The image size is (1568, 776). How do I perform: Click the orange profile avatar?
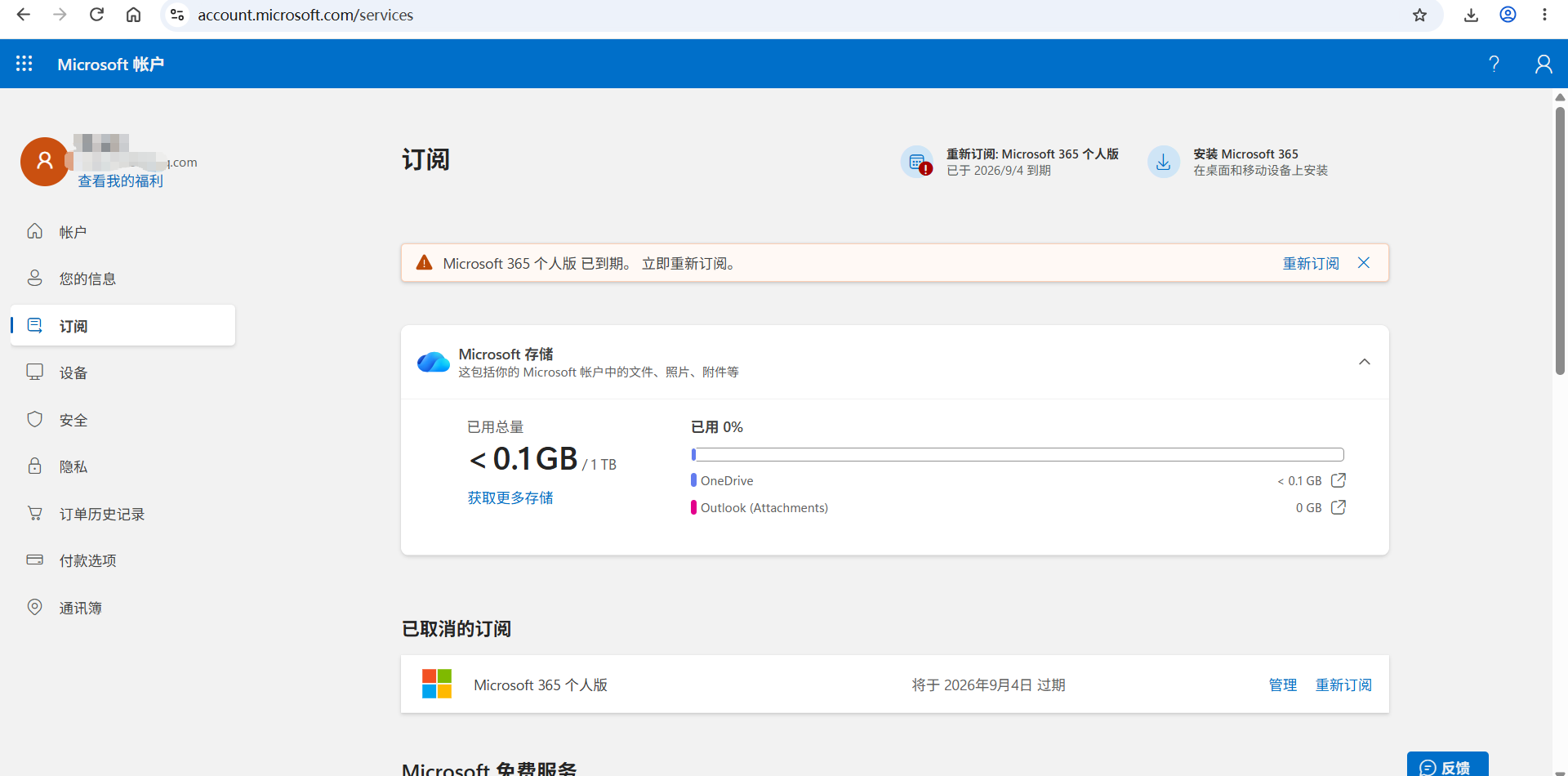point(45,162)
